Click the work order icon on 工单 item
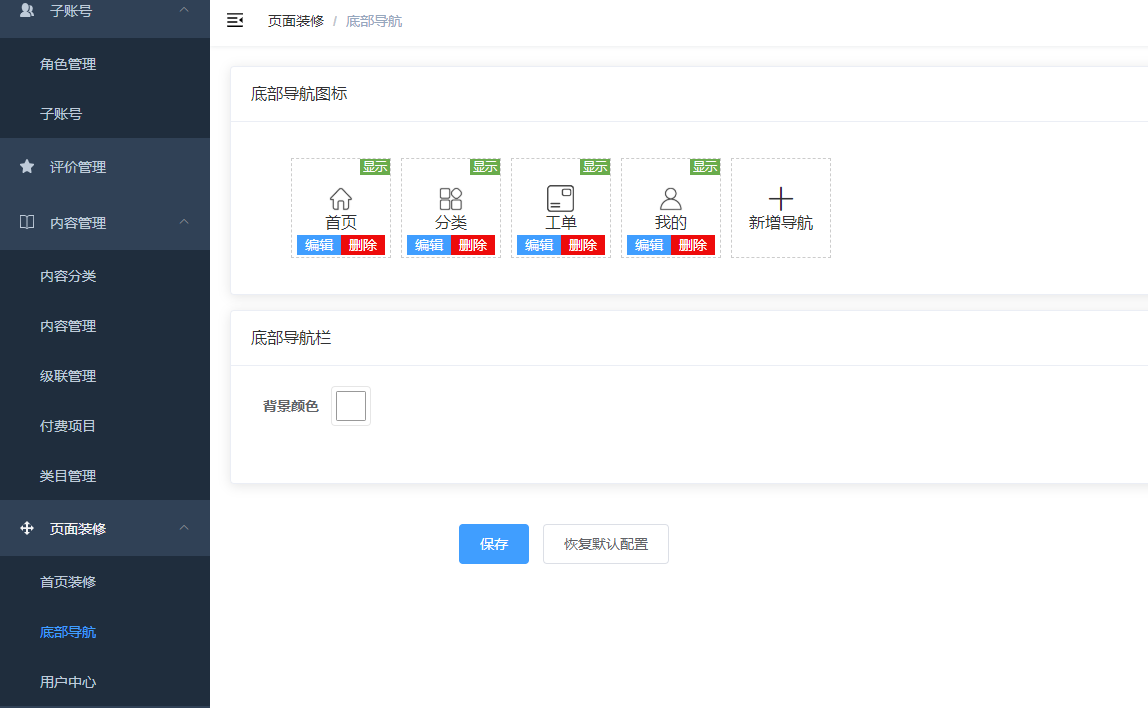 pos(560,196)
